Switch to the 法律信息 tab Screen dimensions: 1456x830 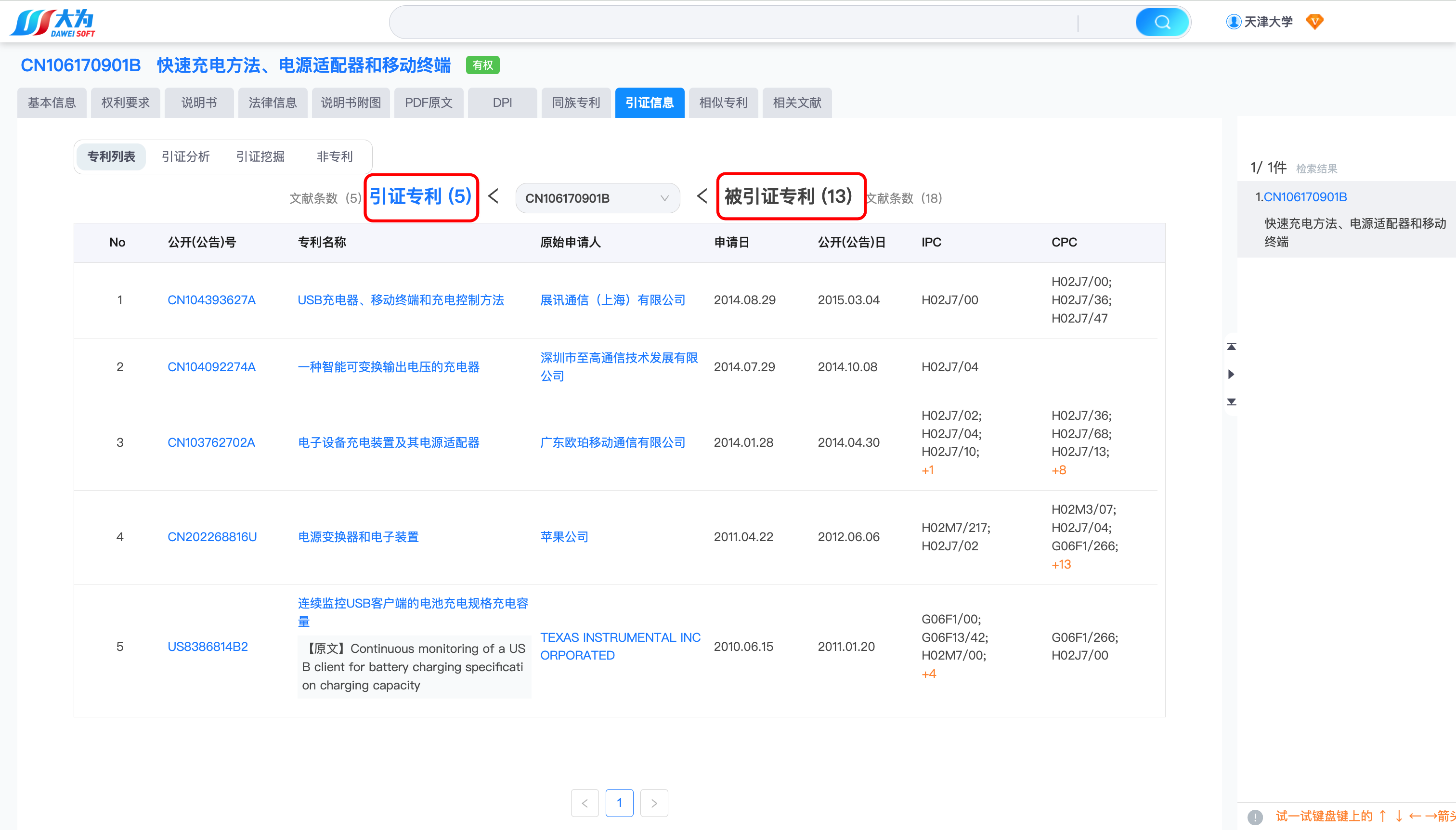click(273, 103)
